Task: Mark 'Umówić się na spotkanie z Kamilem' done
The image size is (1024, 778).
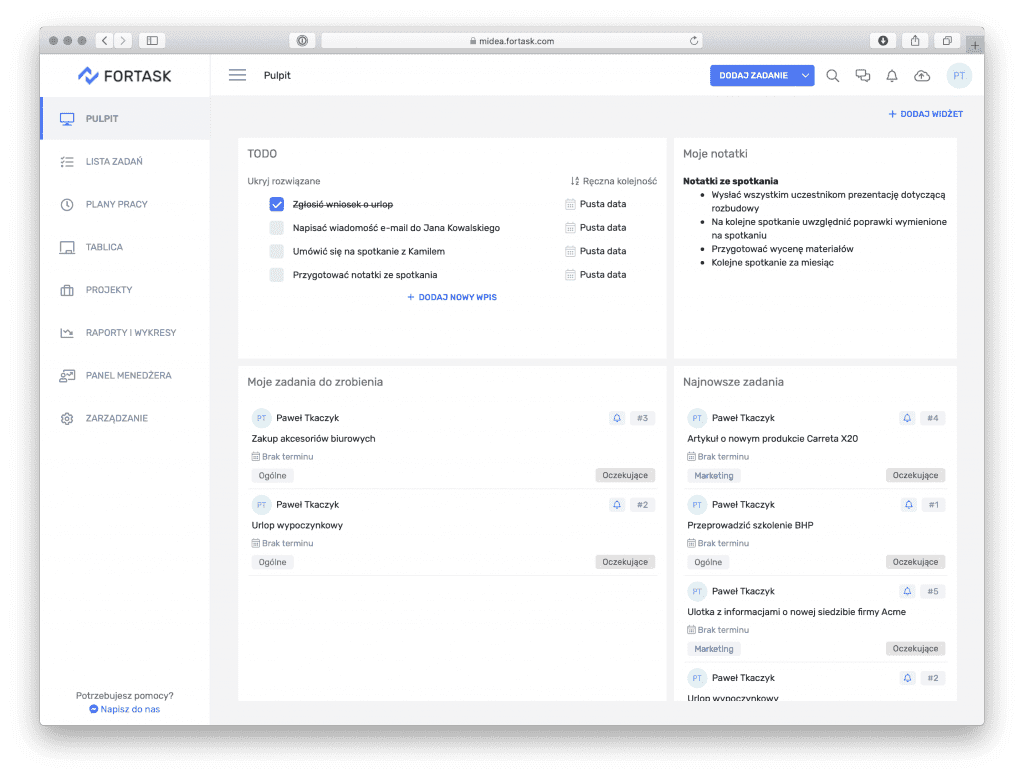Action: coord(276,251)
